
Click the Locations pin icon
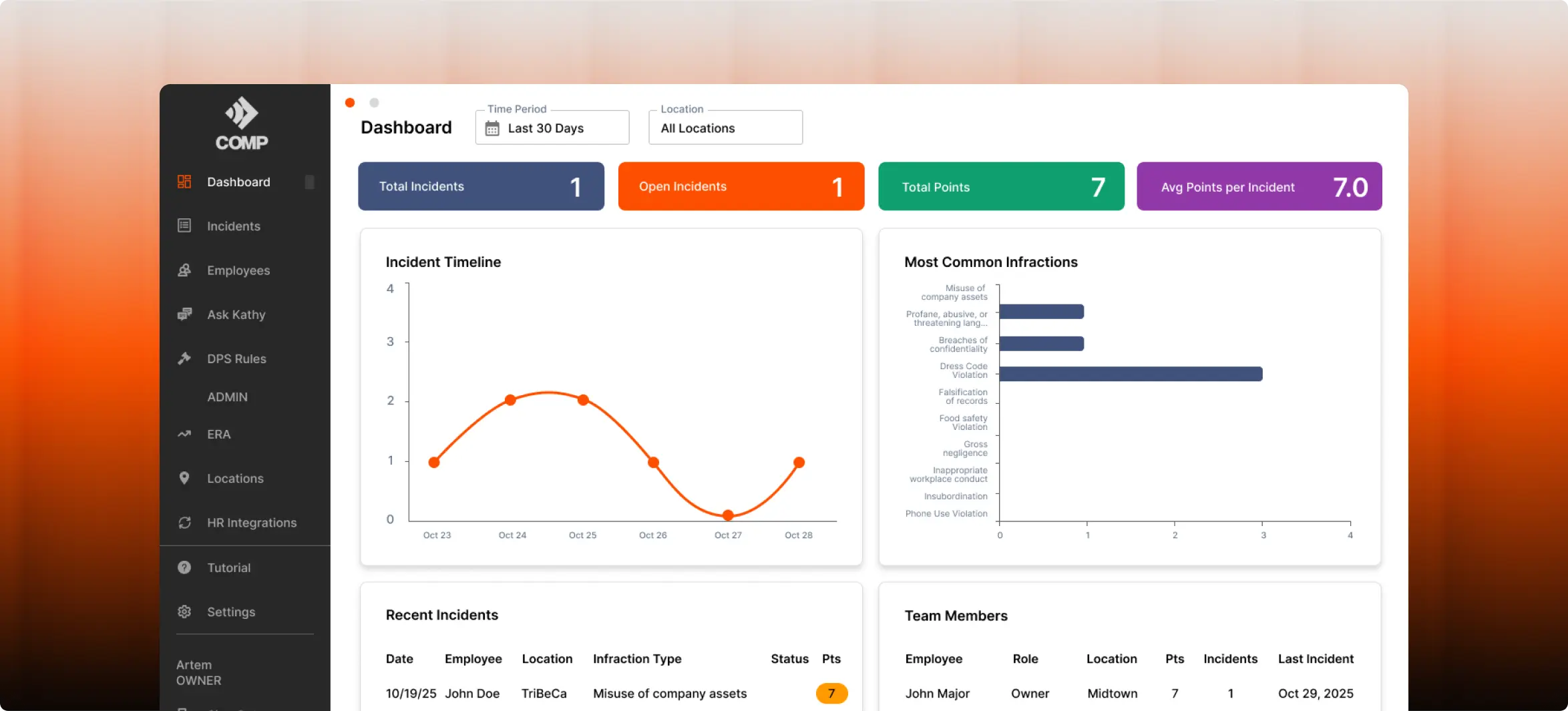point(184,477)
